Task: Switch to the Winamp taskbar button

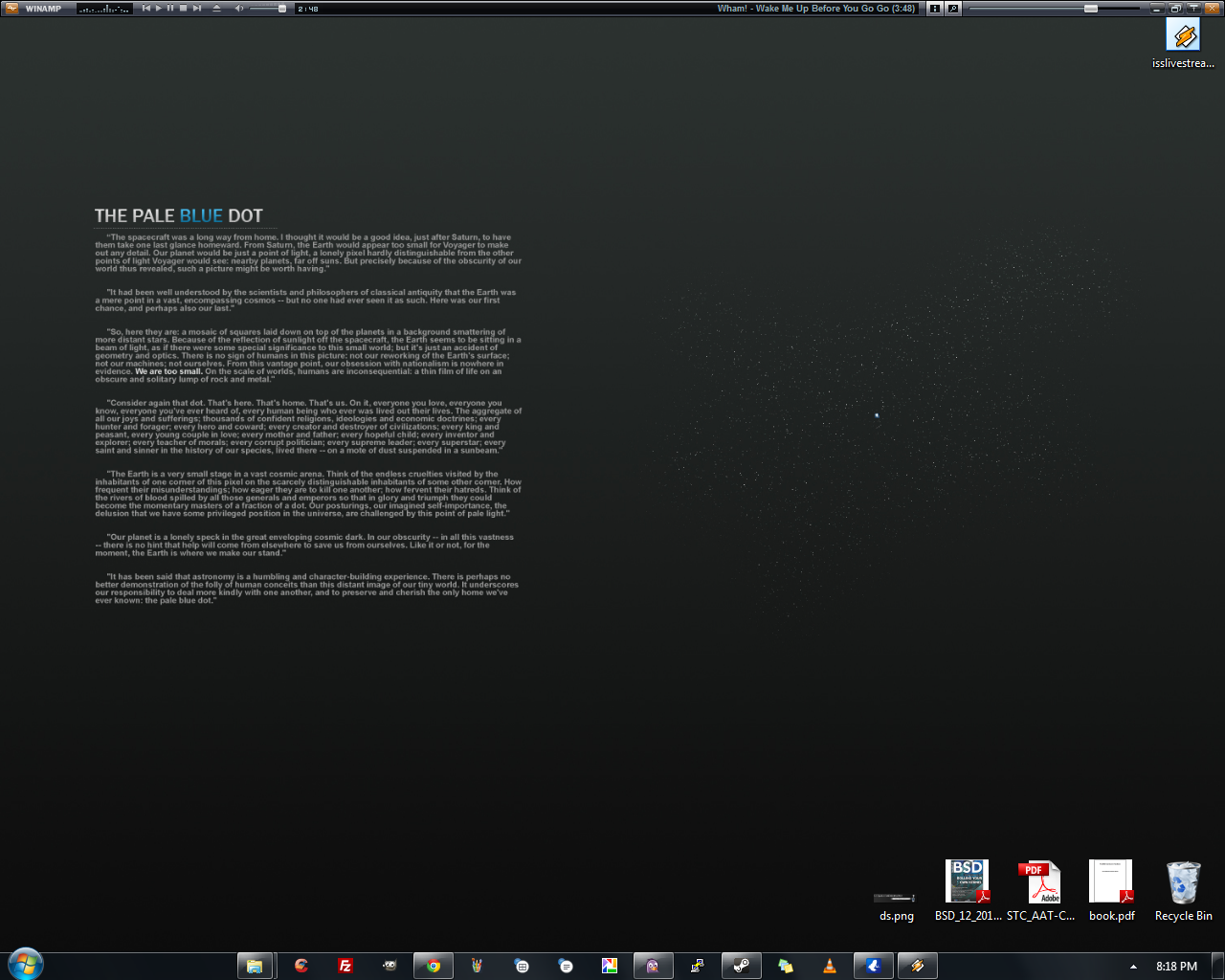Action: coord(917,966)
